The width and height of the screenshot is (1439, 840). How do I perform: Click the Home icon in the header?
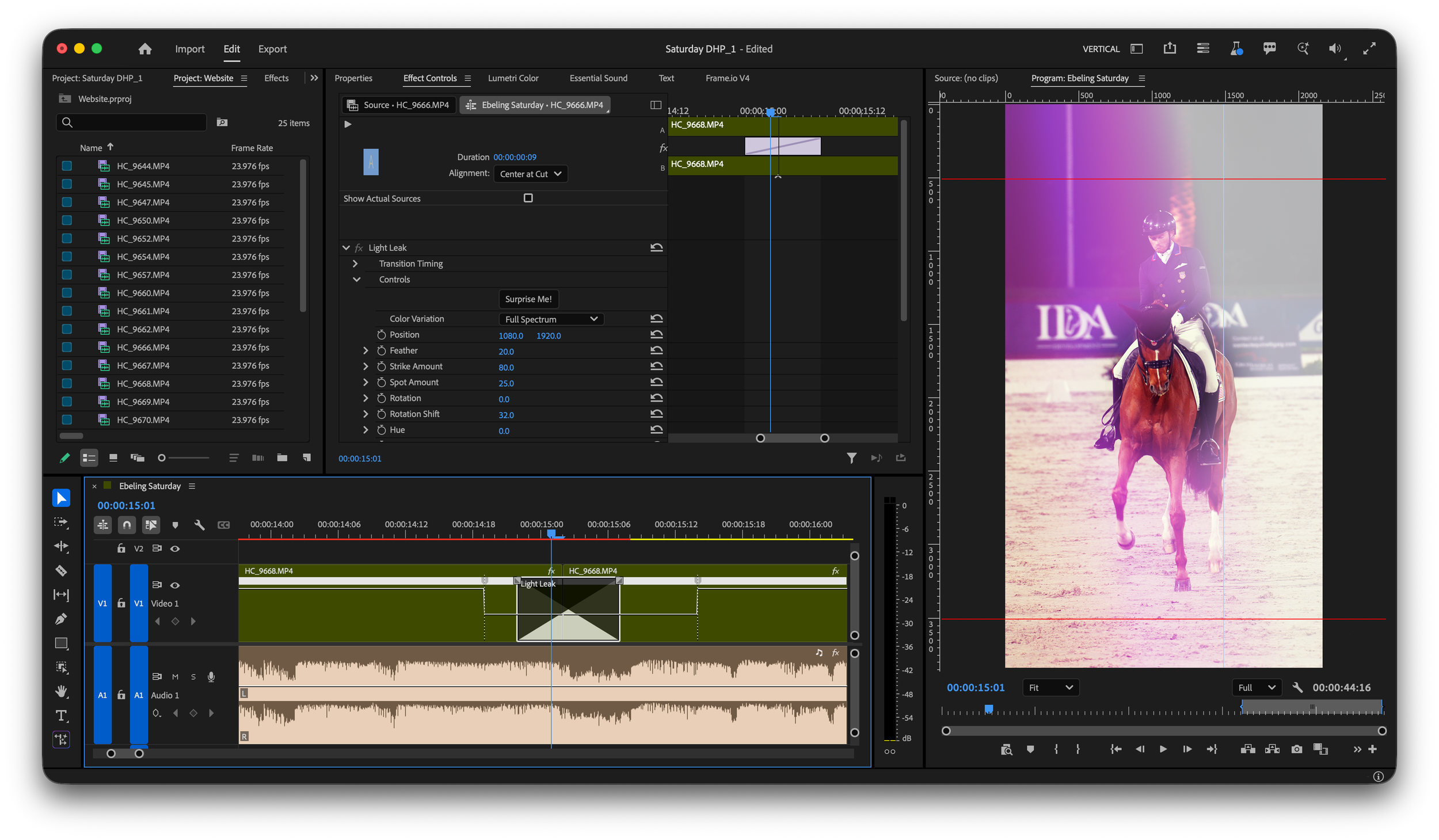point(145,49)
